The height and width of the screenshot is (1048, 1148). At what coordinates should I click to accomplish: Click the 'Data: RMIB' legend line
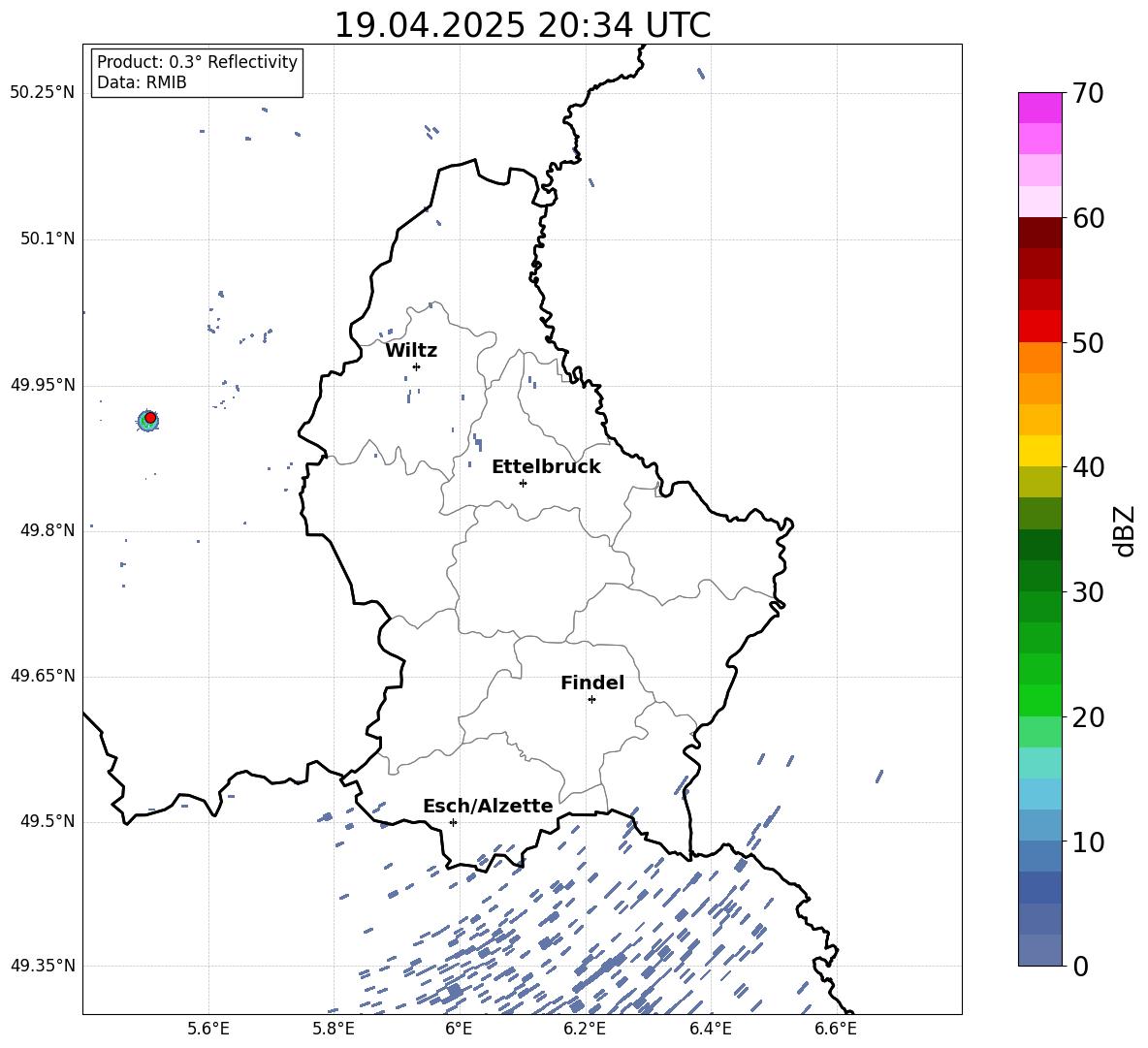(x=142, y=82)
